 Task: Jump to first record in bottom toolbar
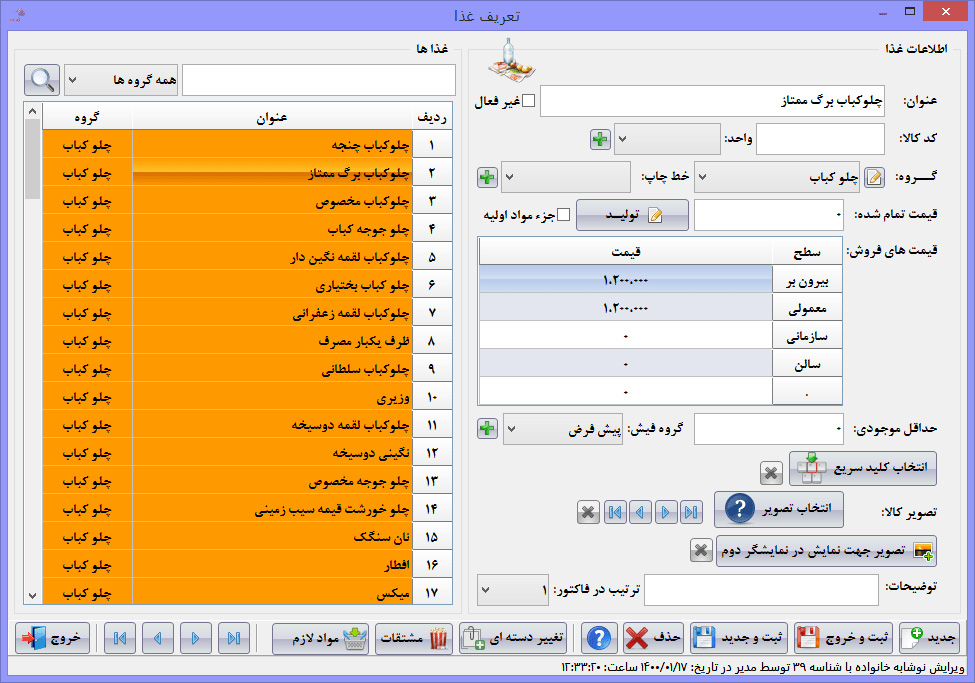click(x=120, y=638)
